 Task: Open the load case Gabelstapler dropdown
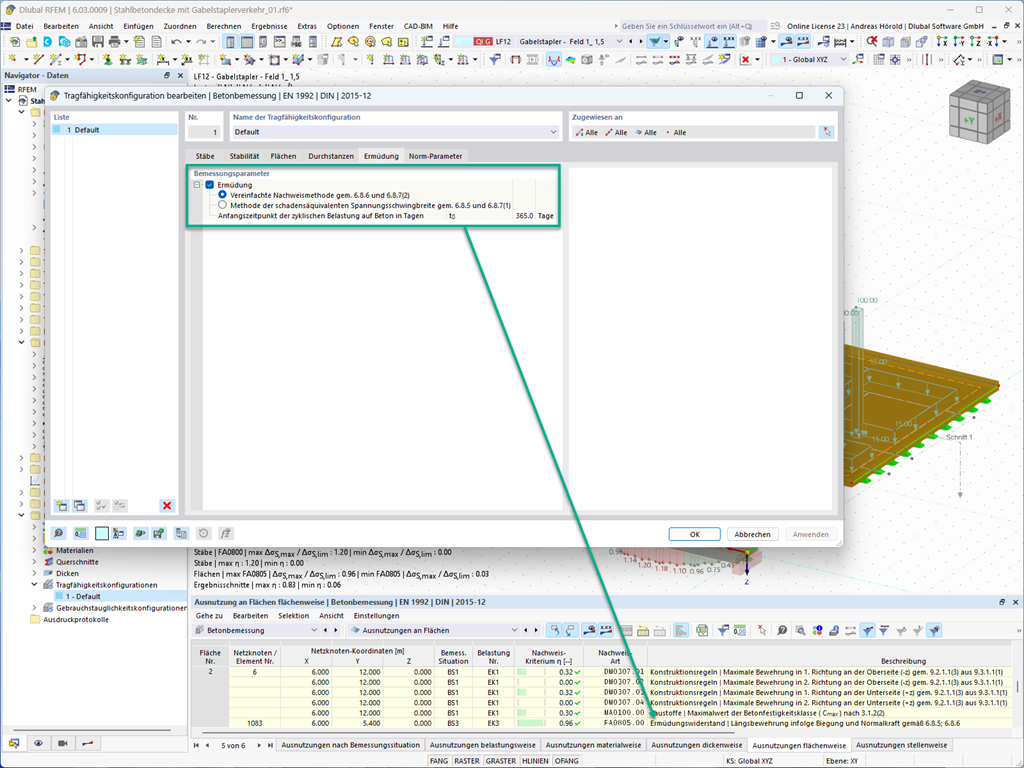tap(619, 42)
